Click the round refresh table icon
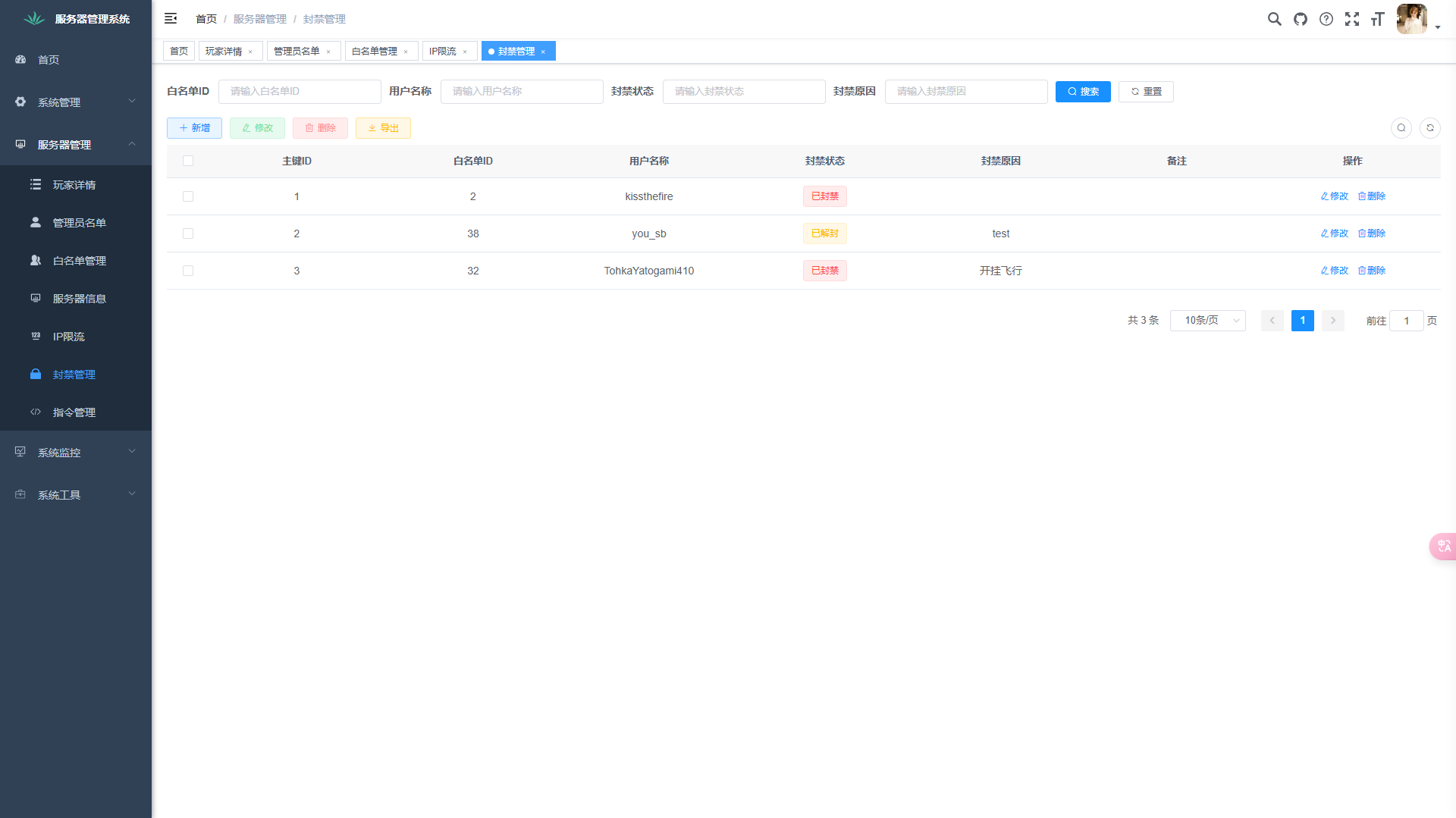1456x818 pixels. (1430, 128)
